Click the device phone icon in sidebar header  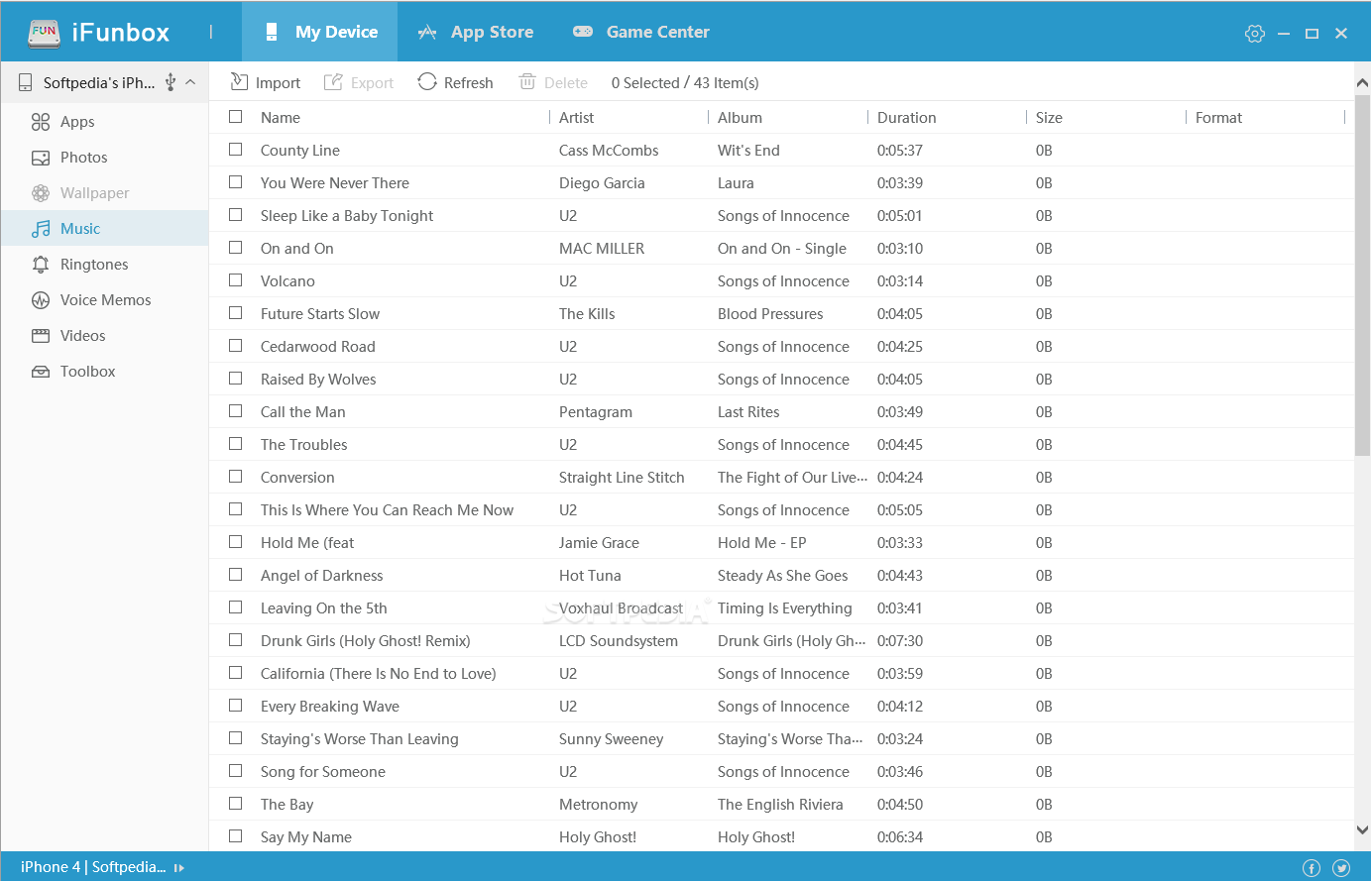(26, 83)
